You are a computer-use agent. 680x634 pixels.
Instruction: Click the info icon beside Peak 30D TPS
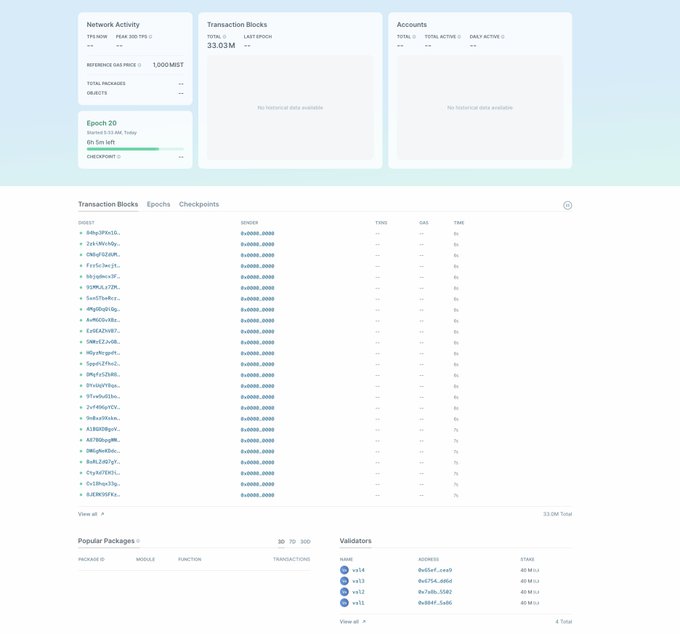coord(150,37)
